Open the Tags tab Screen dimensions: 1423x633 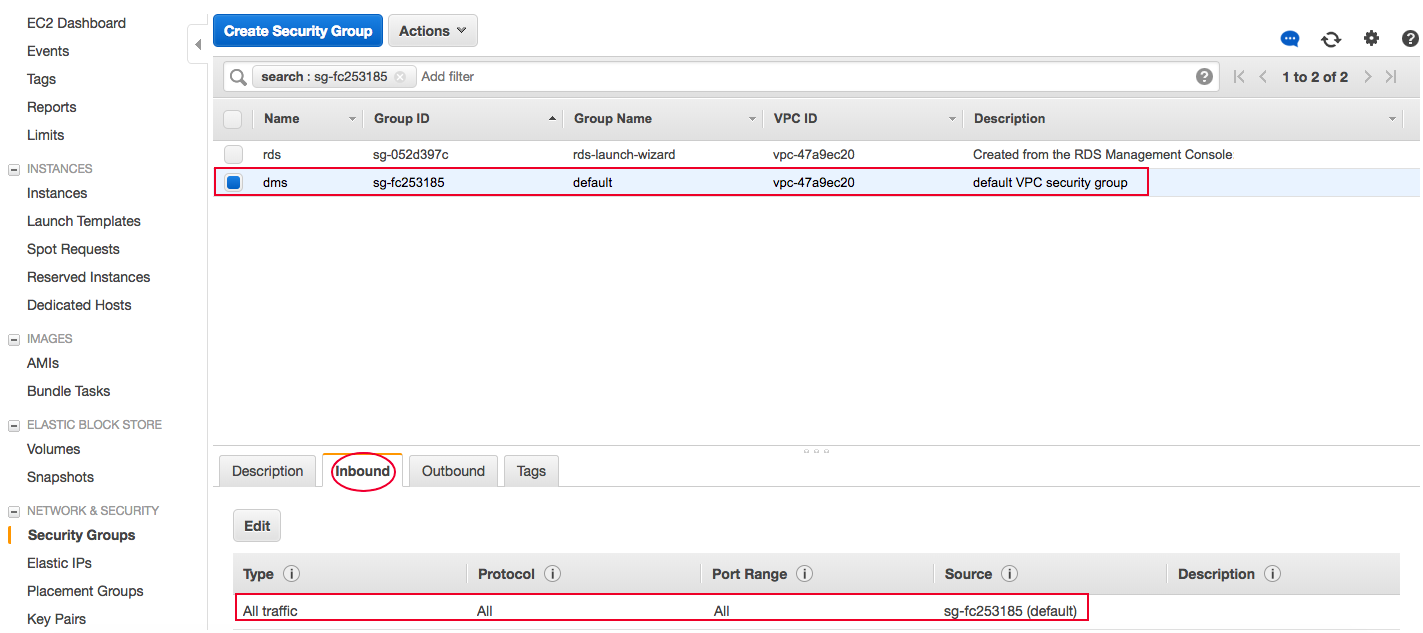pyautogui.click(x=531, y=471)
